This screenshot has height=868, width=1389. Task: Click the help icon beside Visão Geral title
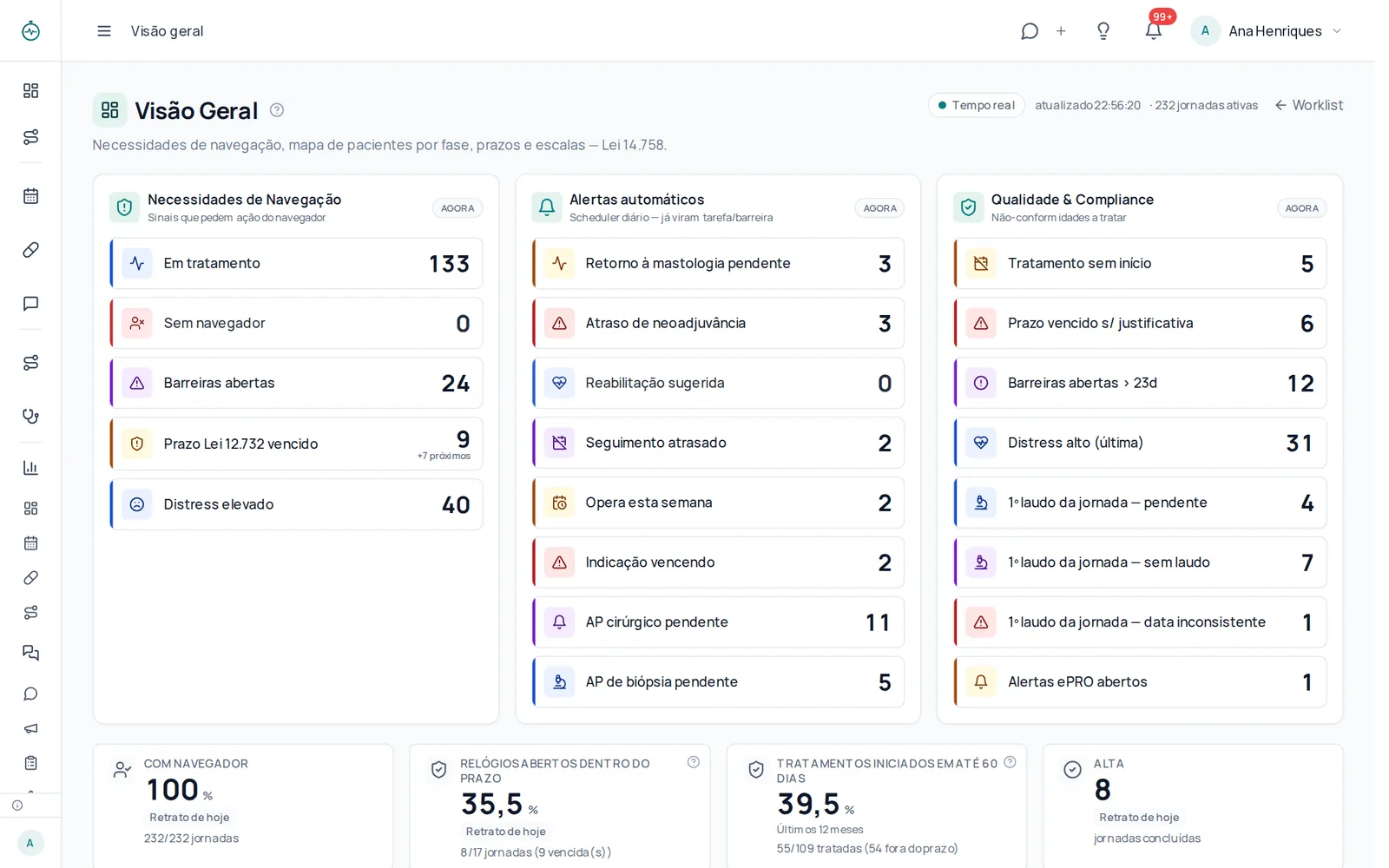pyautogui.click(x=277, y=110)
